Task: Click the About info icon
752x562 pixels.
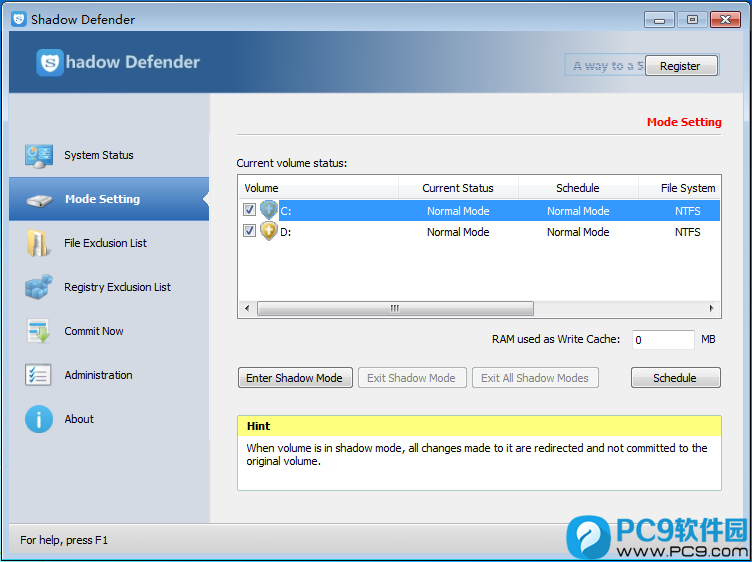Action: (39, 419)
